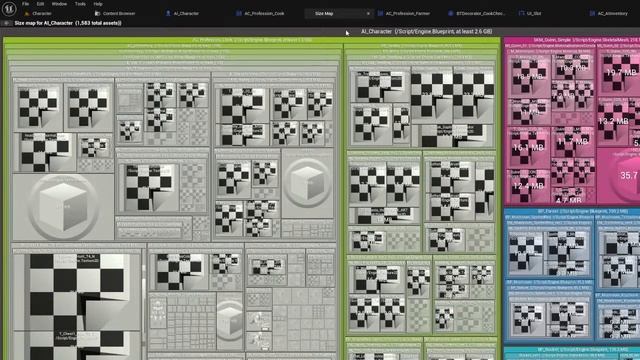Viewport: 640px width, 360px height.
Task: Switch to the AI_Character tab
Action: [x=182, y=13]
